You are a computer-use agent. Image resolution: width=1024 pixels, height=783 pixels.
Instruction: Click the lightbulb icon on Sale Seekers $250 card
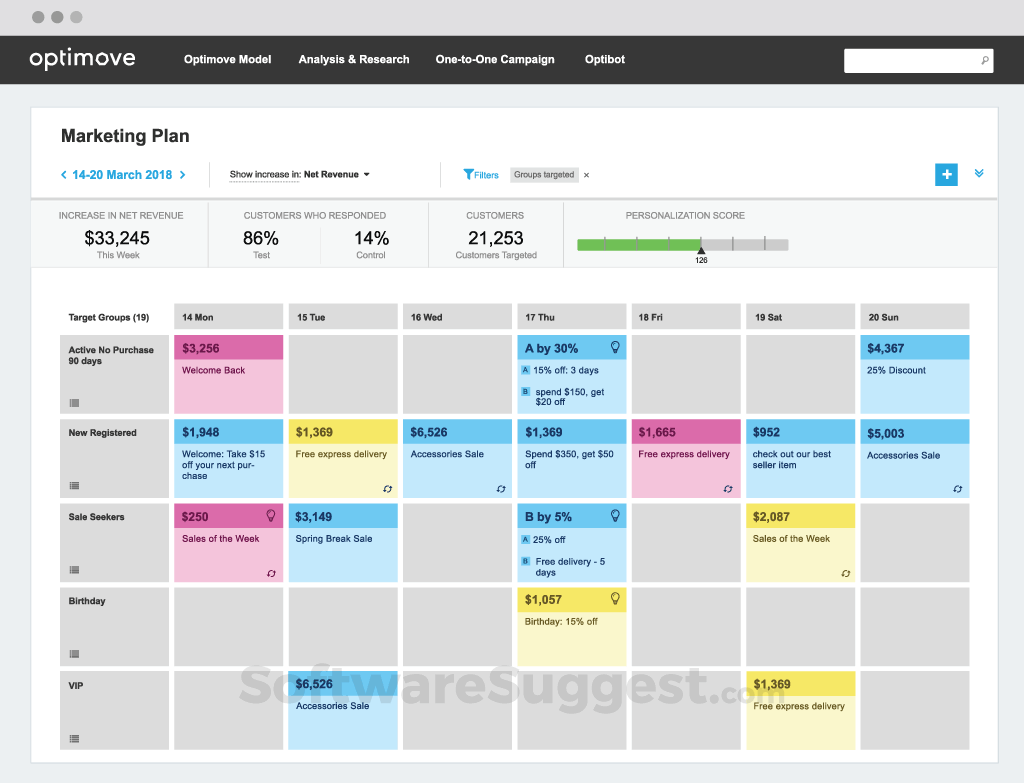(x=271, y=515)
